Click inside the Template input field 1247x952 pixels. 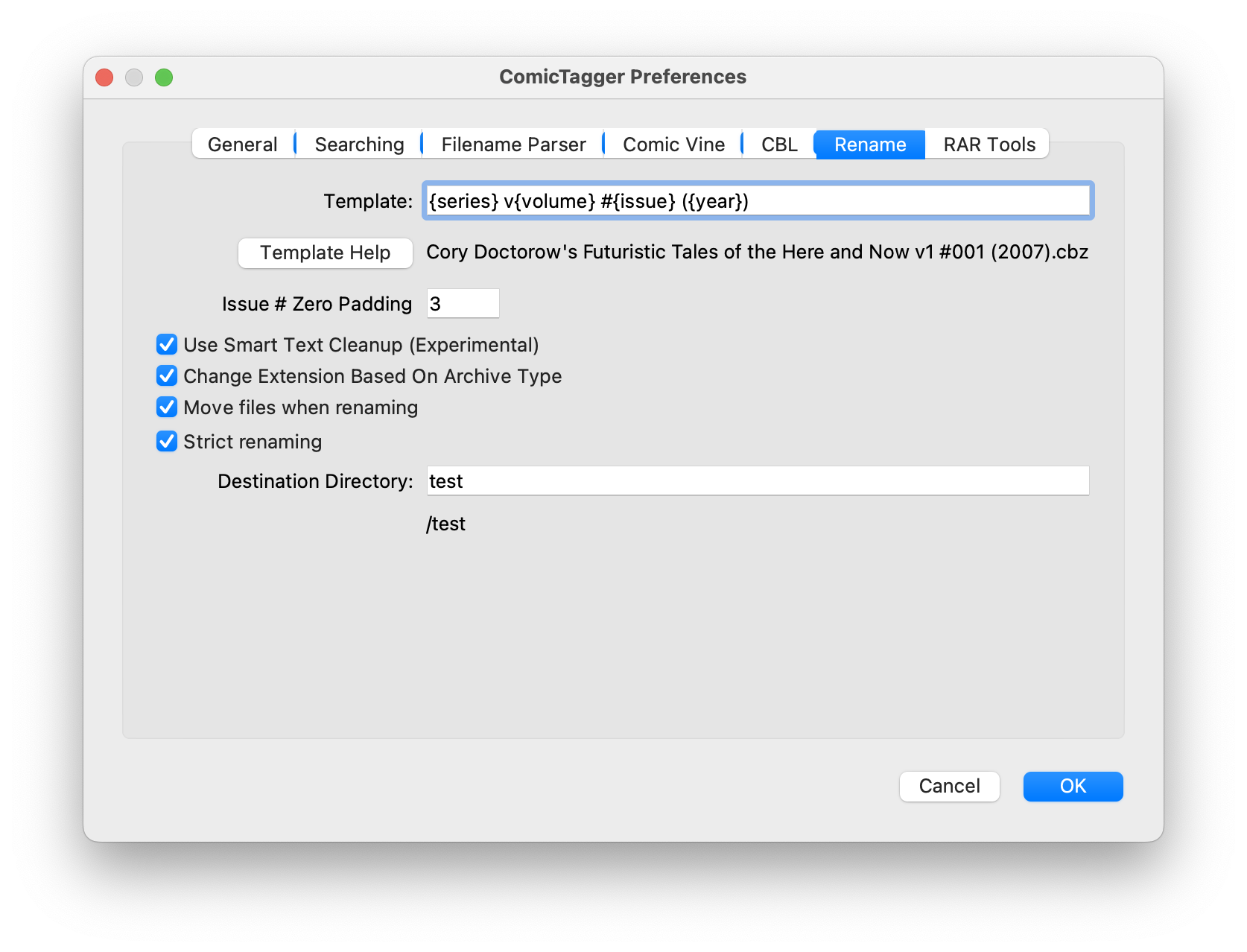pos(757,200)
